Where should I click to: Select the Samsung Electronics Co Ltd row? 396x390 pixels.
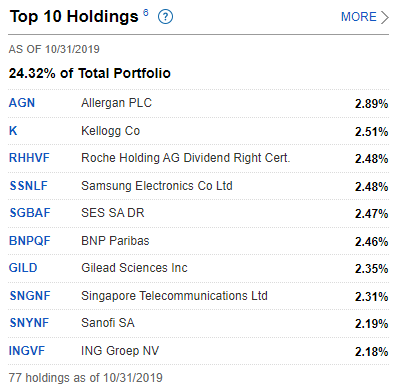pyautogui.click(x=198, y=186)
